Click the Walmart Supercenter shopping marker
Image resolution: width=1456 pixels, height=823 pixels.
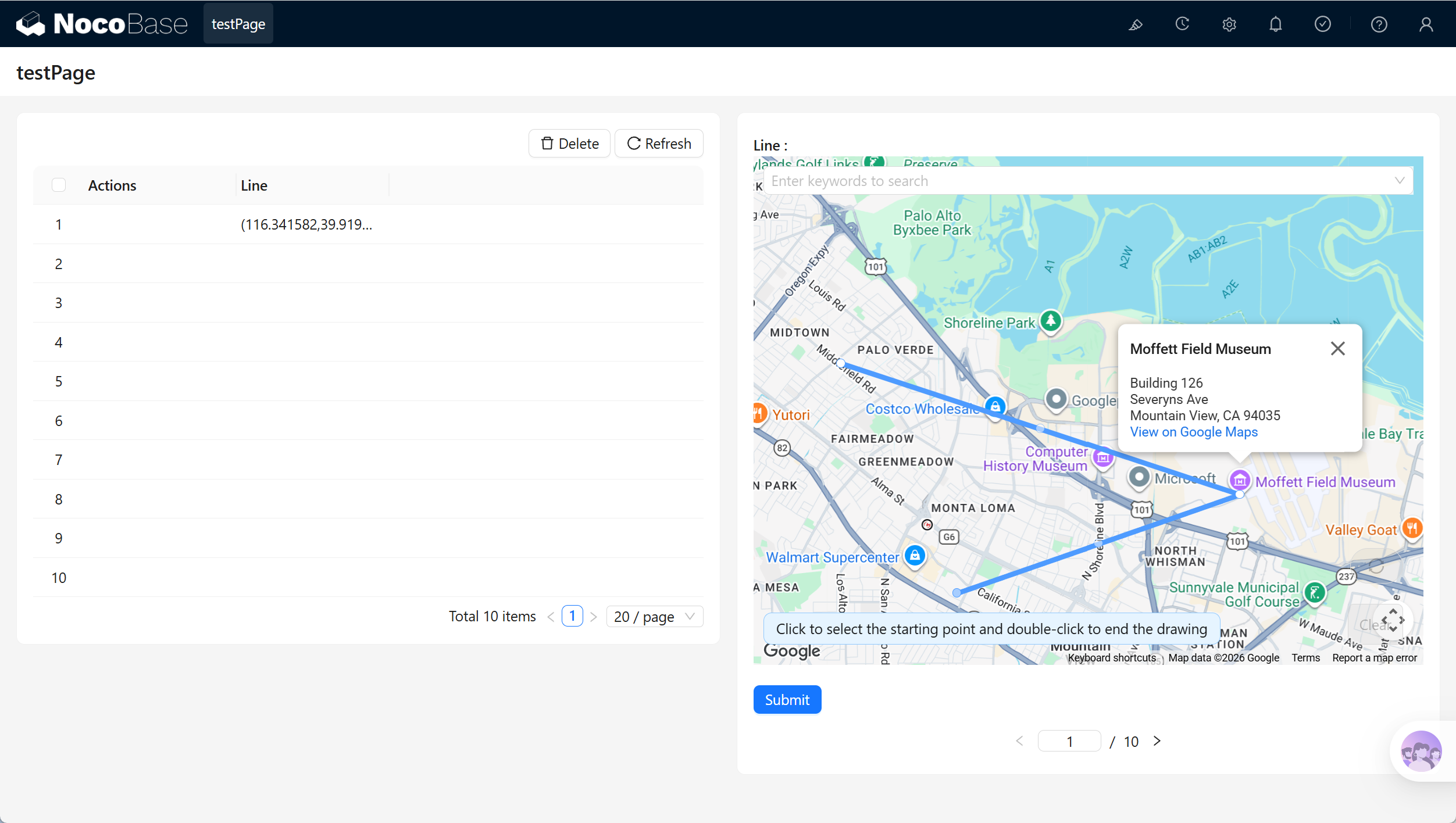click(915, 556)
